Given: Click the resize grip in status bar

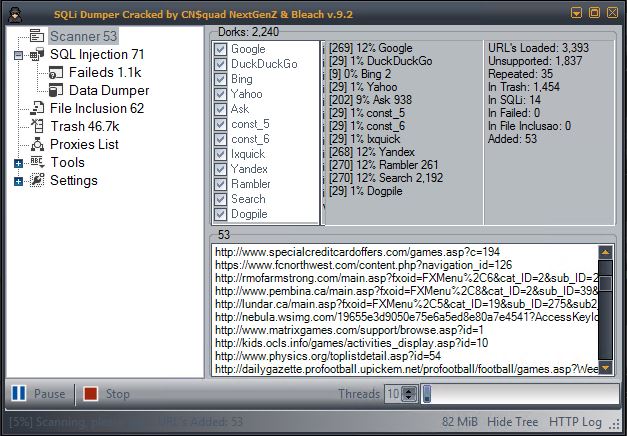Looking at the screenshot, I should [616, 424].
